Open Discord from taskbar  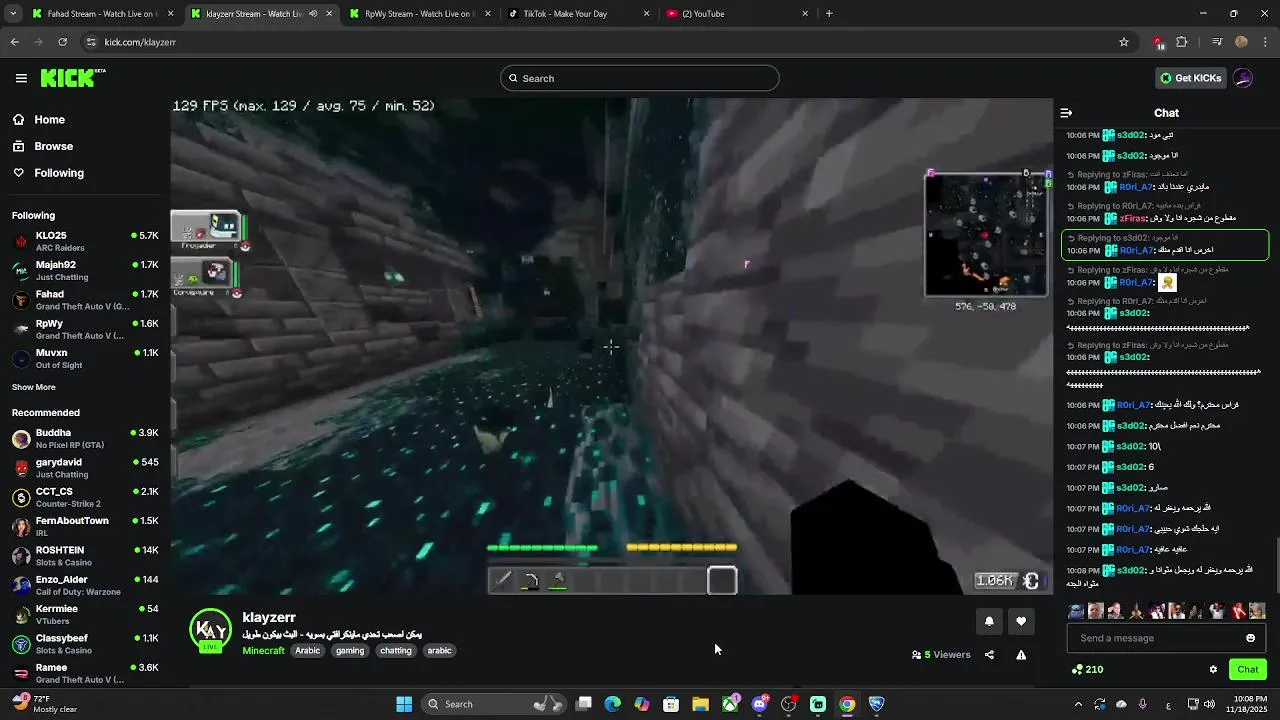point(759,704)
